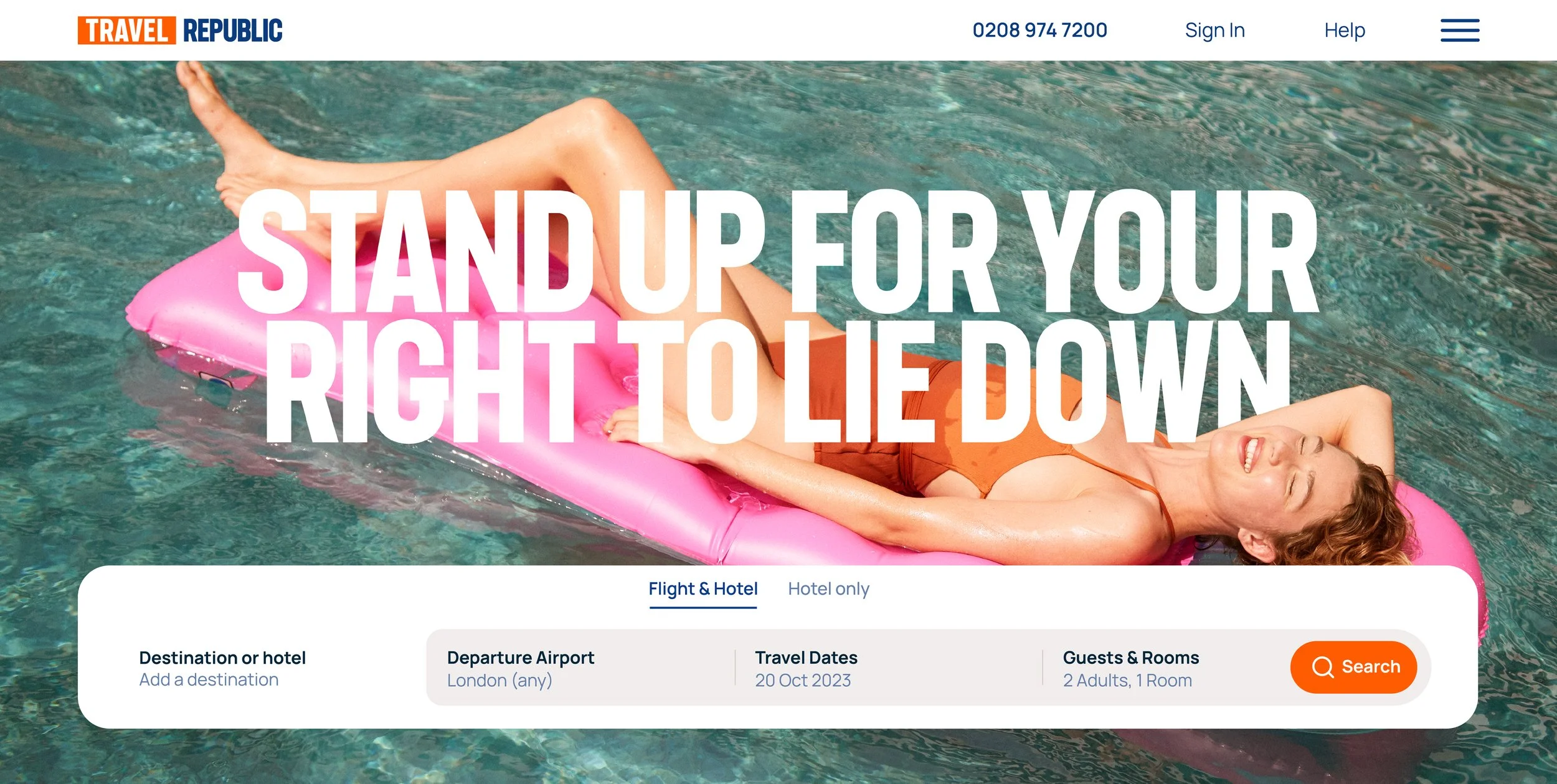
Task: Click the Stand Up For Your headline
Action: tap(777, 251)
